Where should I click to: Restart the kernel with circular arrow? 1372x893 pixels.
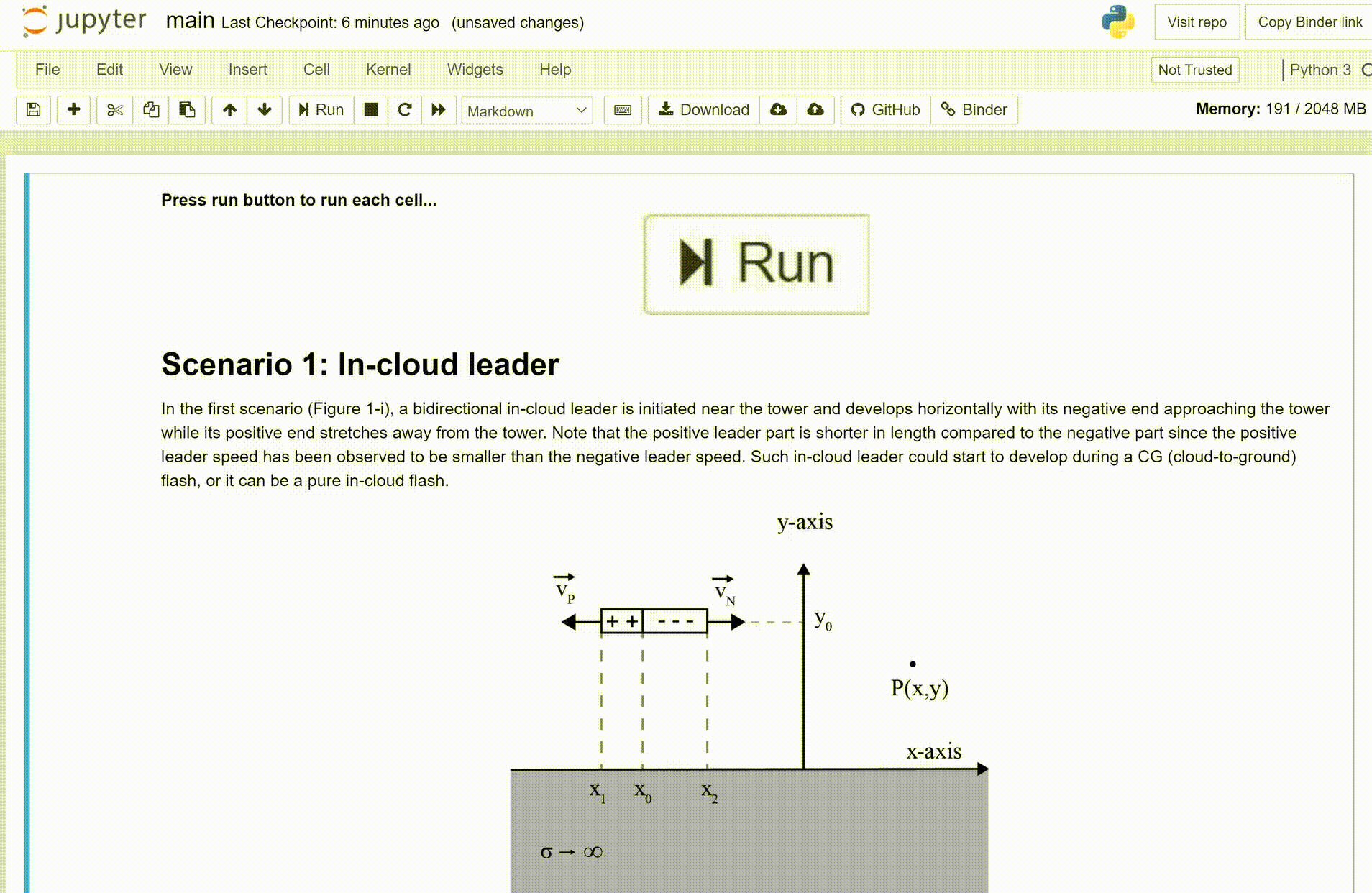tap(405, 110)
